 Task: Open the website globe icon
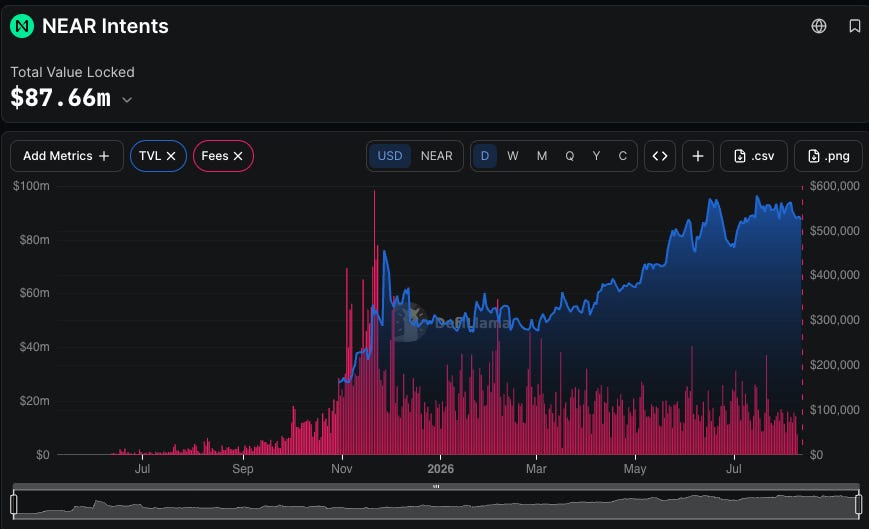tap(819, 26)
